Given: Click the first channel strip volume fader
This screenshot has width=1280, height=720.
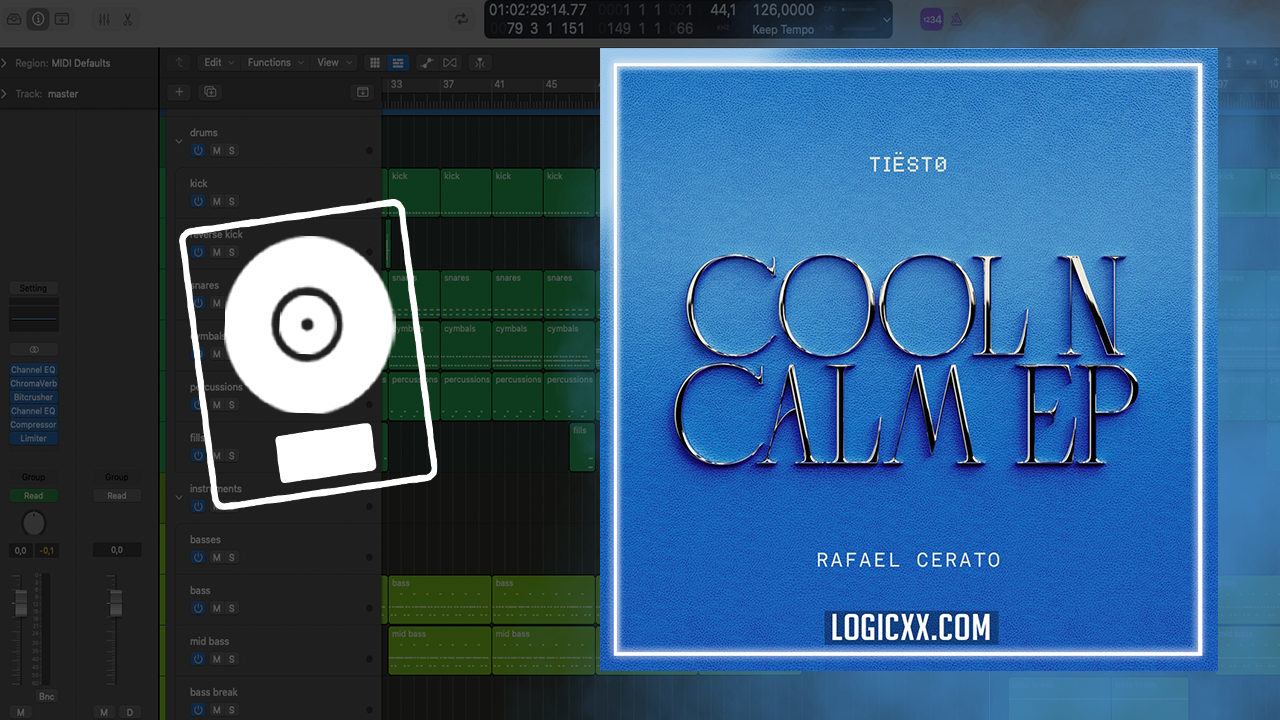Looking at the screenshot, I should 20,603.
